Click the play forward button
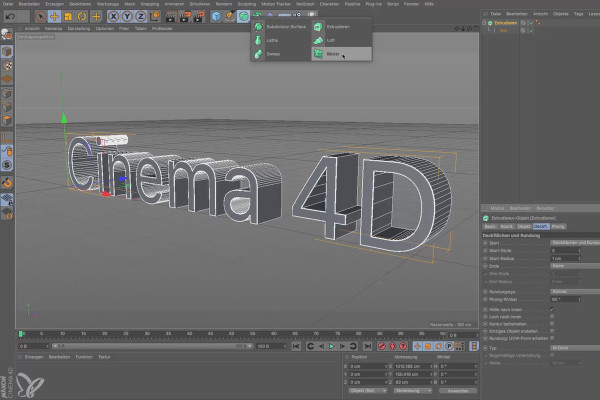Image resolution: width=600 pixels, height=400 pixels. pos(332,346)
